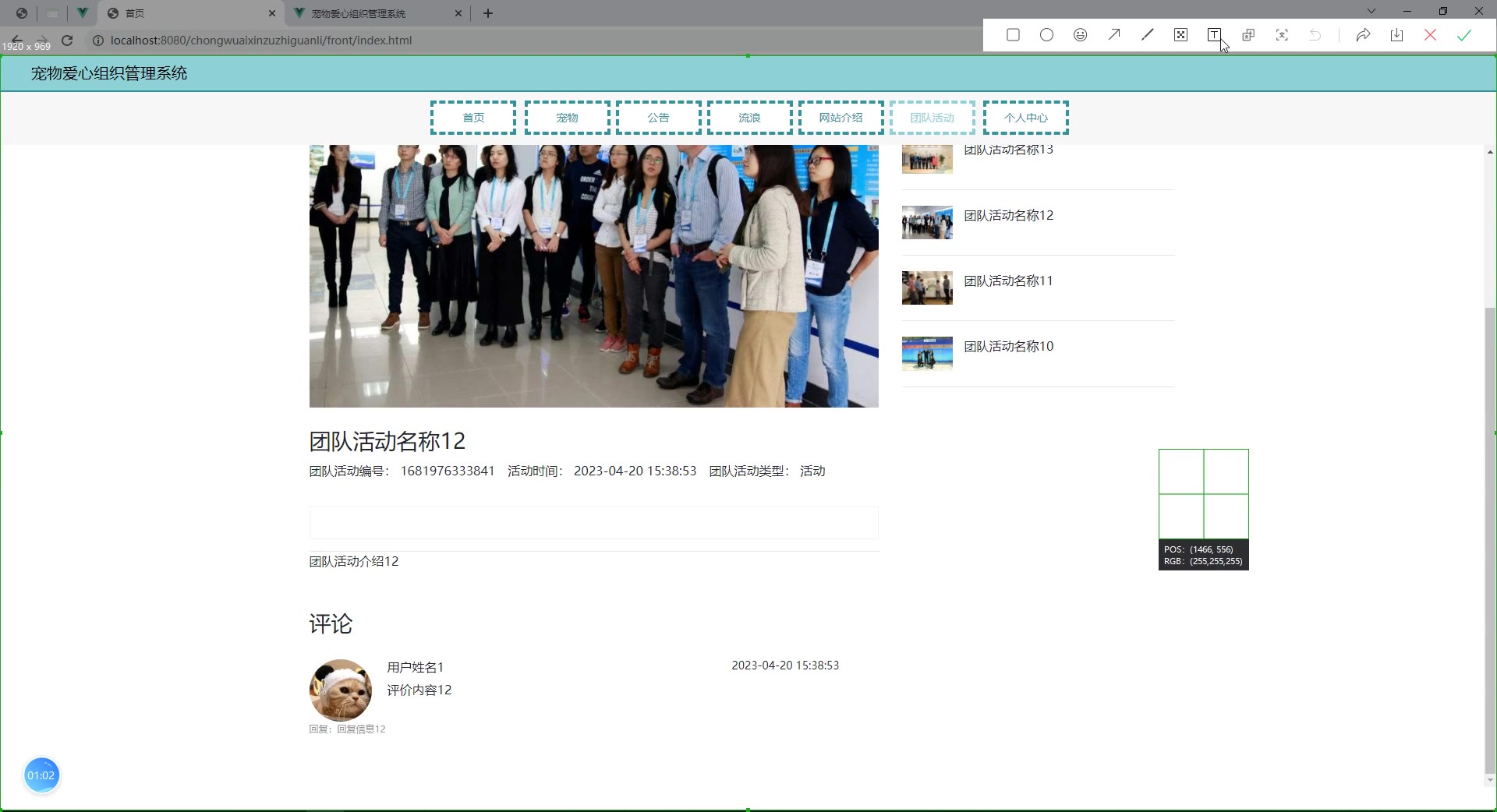Cancel the screenshot with the red X
The width and height of the screenshot is (1497, 812).
click(x=1430, y=35)
